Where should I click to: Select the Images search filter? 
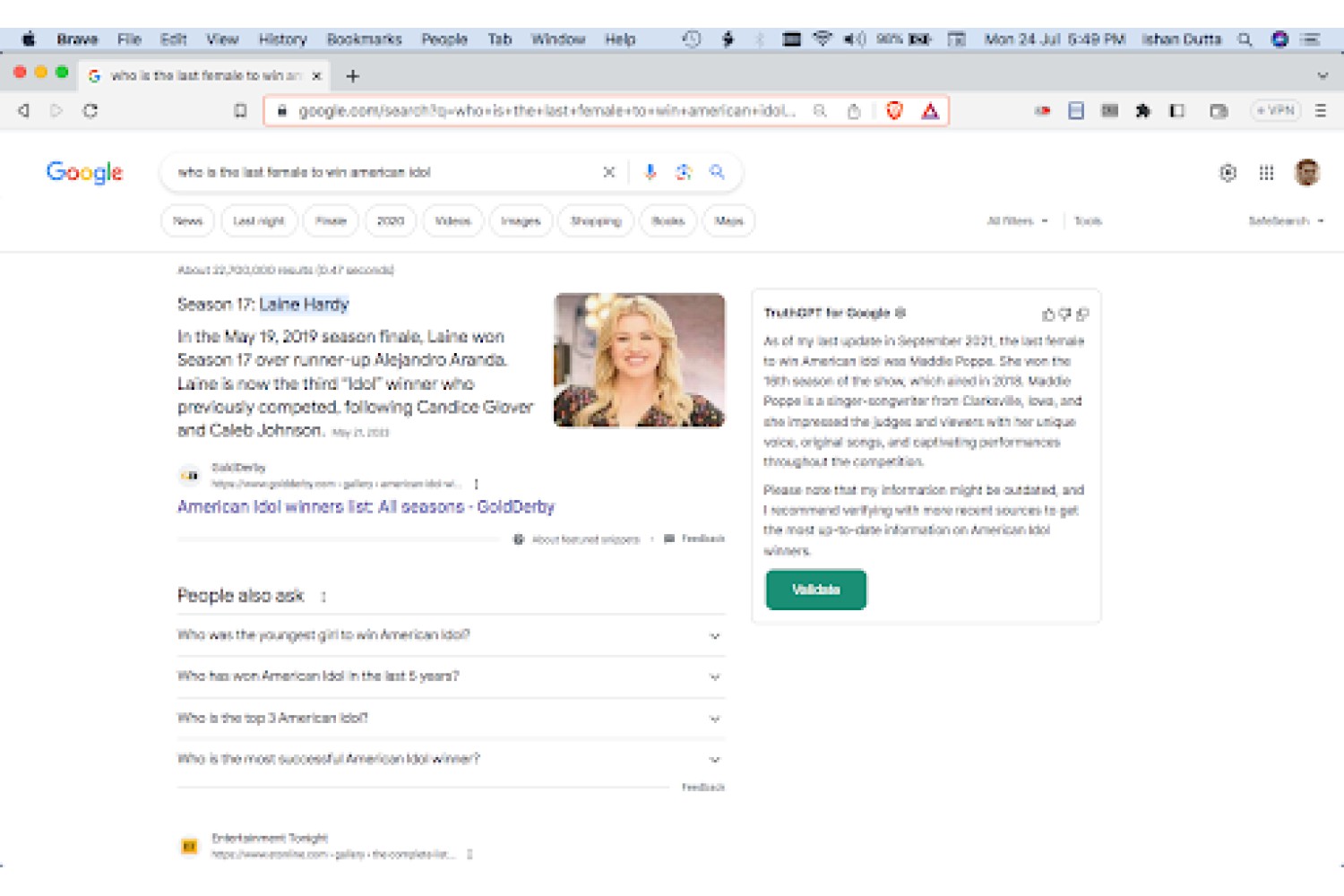pos(521,221)
